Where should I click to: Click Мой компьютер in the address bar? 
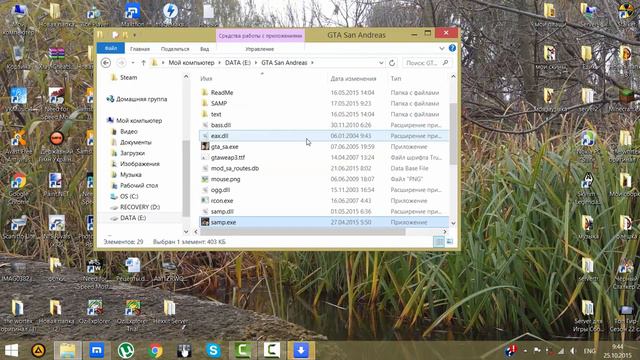191,63
